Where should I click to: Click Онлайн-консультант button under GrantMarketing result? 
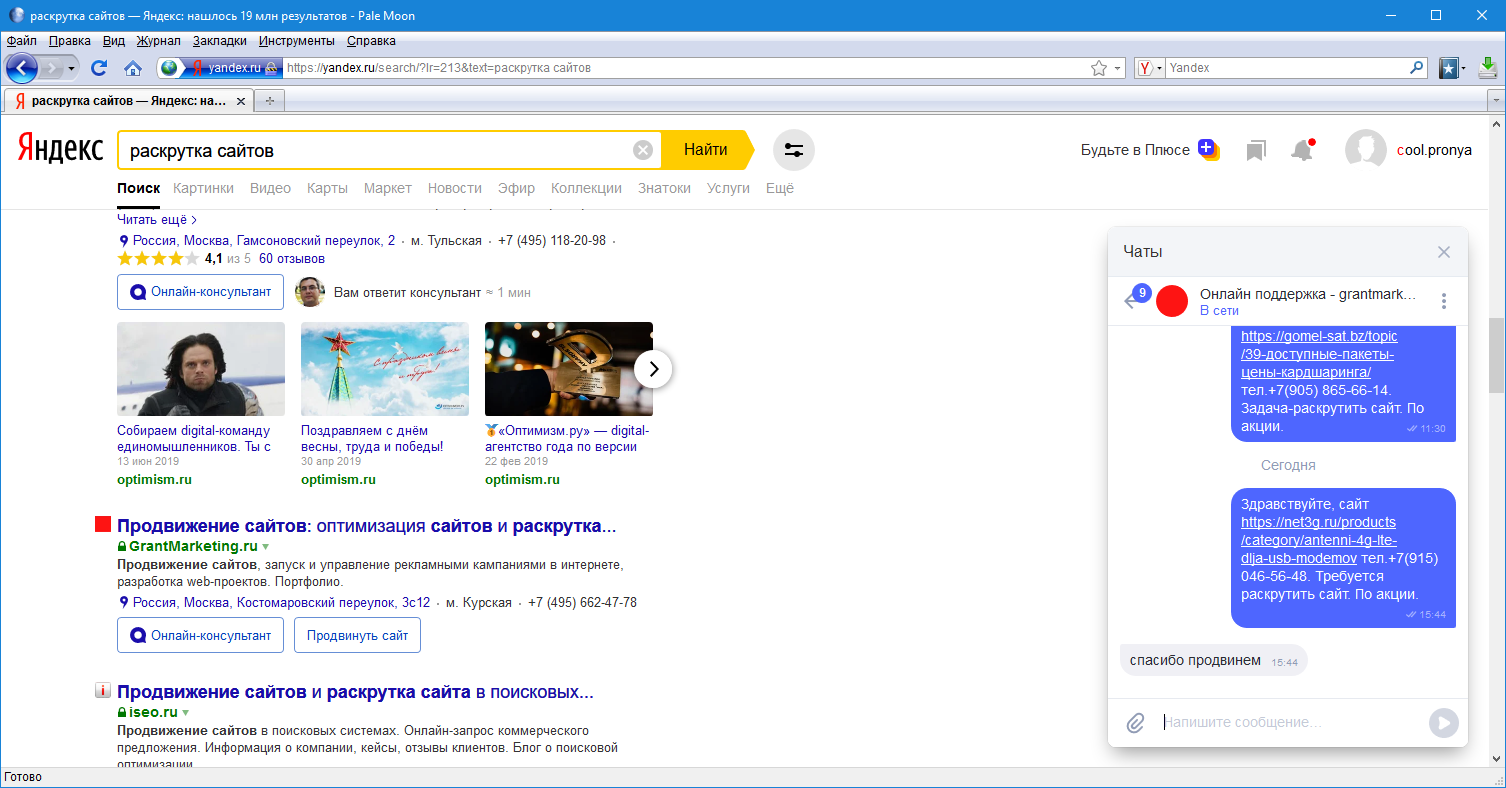tap(200, 635)
